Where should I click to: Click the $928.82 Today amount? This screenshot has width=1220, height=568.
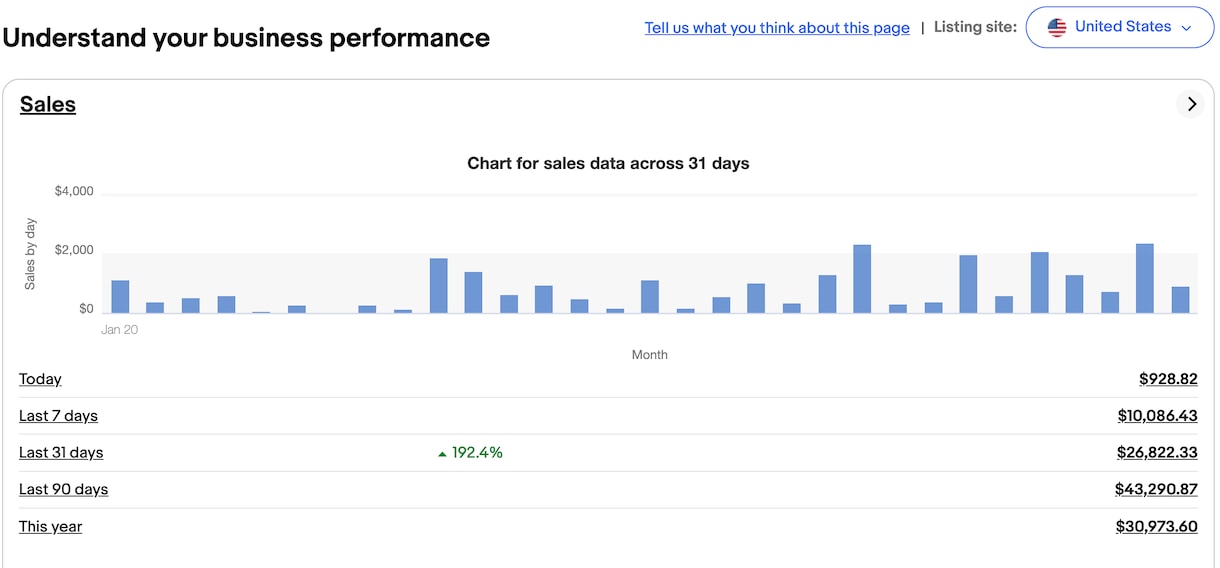pos(1168,379)
